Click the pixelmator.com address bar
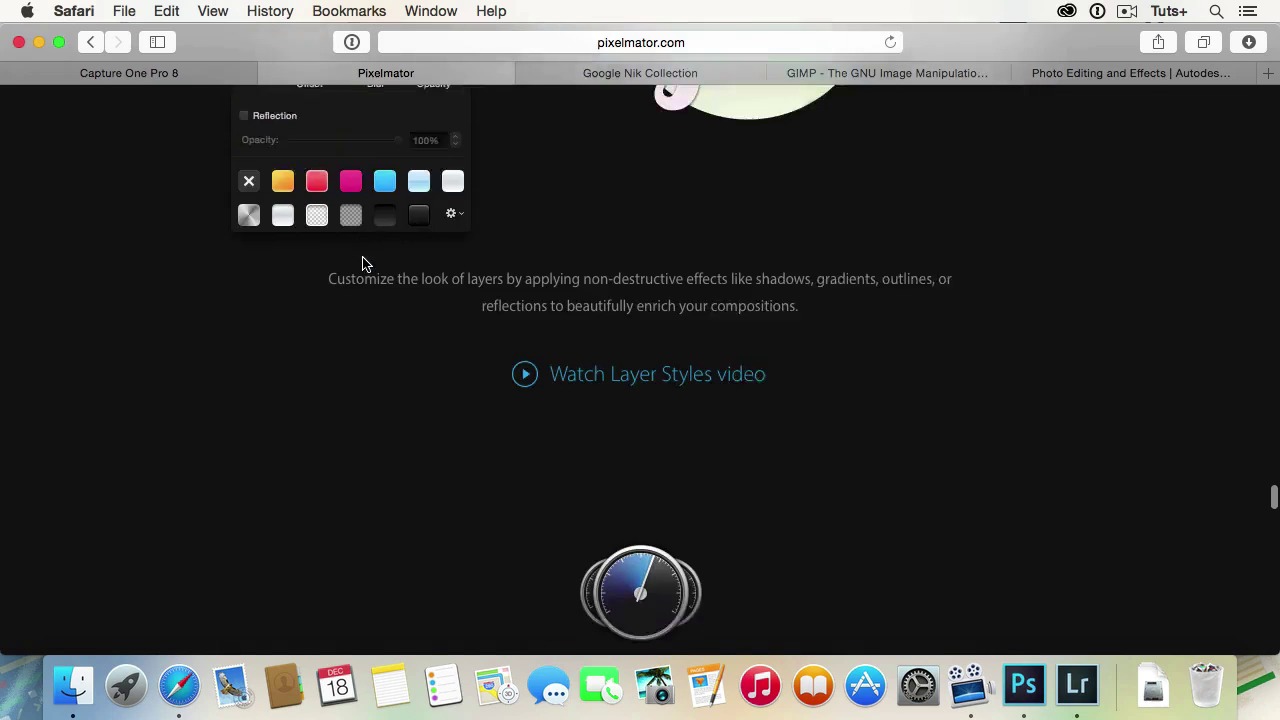The image size is (1280, 720). click(x=640, y=42)
